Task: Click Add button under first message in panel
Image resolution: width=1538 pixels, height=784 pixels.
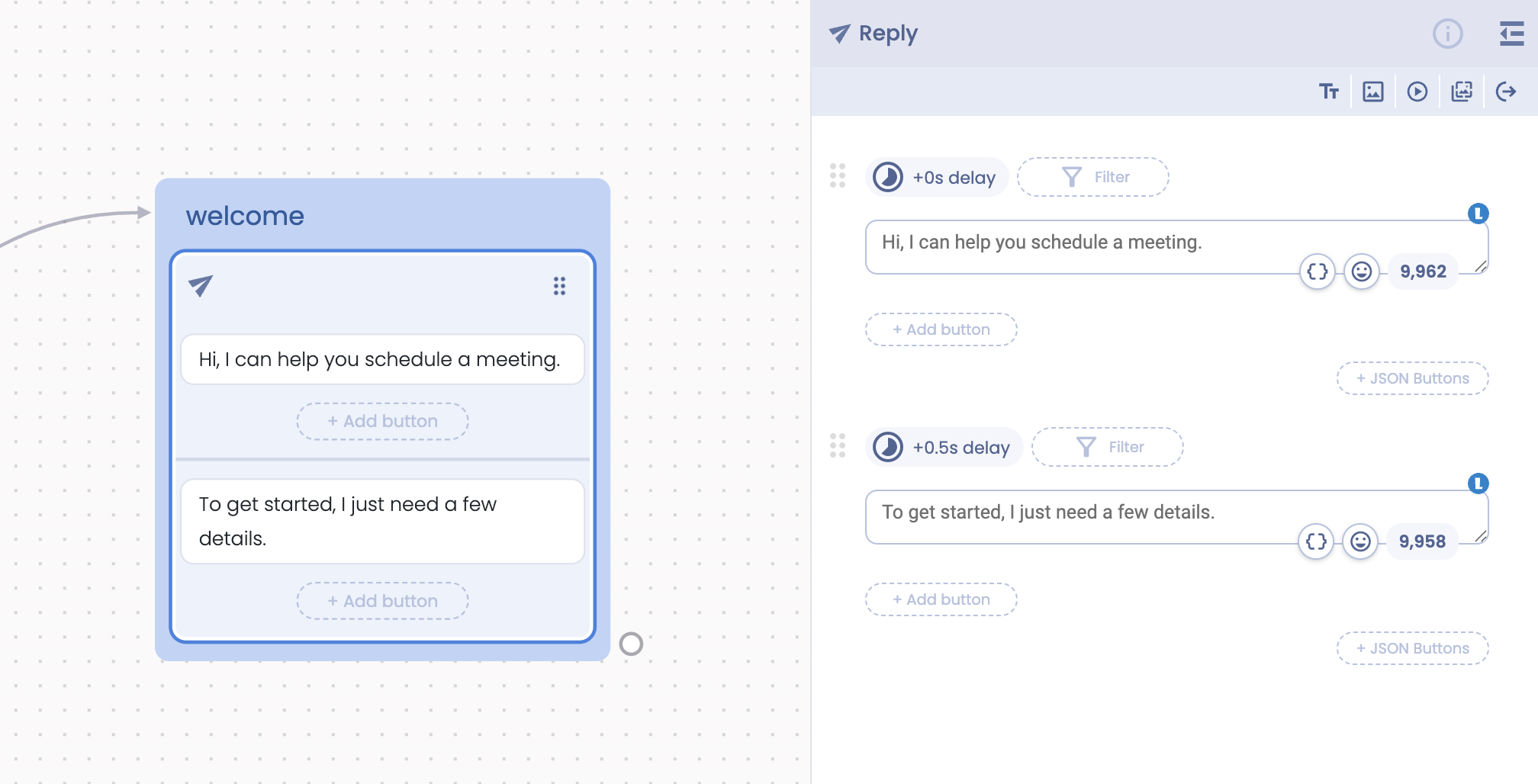Action: pyautogui.click(x=941, y=329)
